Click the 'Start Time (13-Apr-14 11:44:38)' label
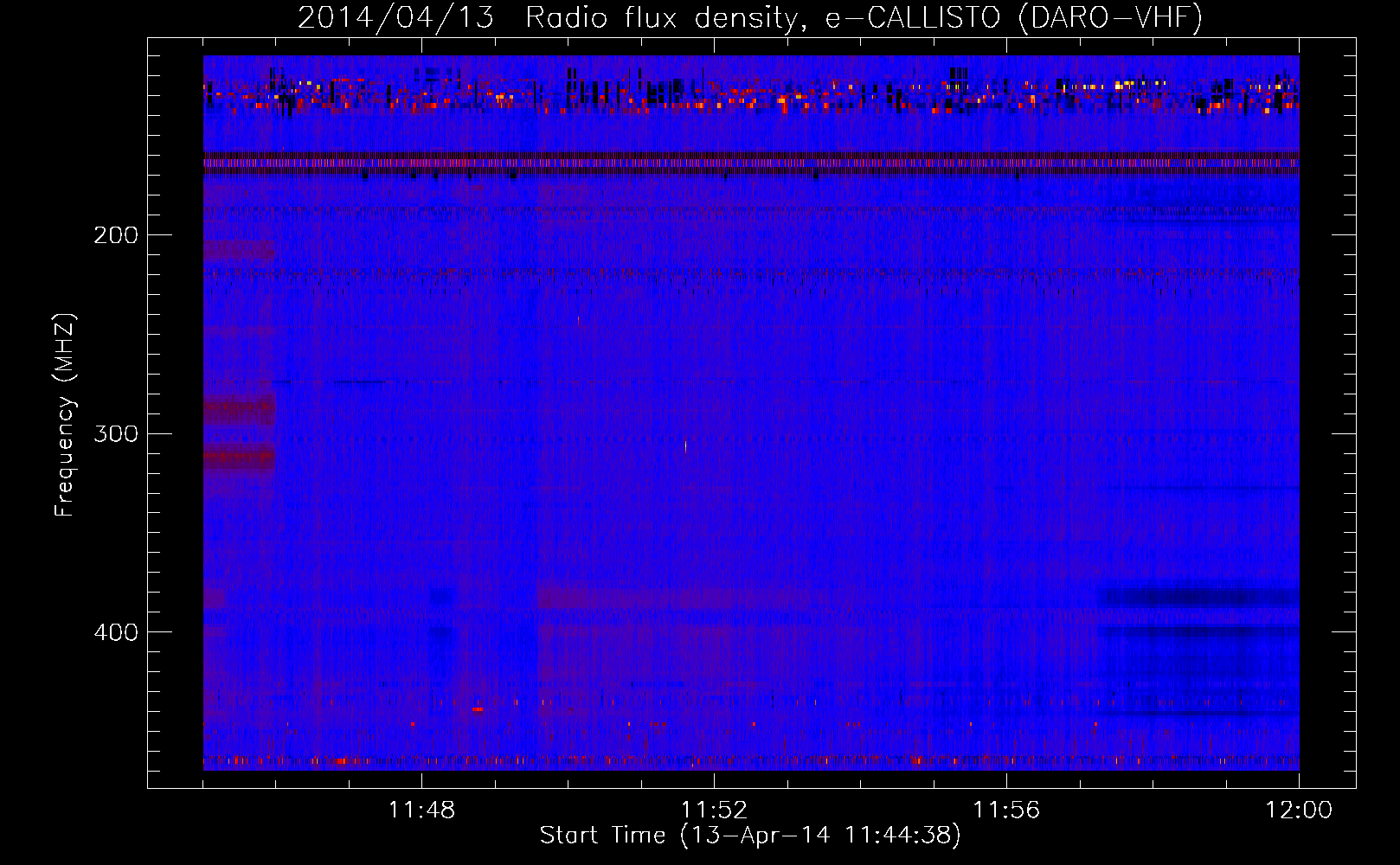Viewport: 1400px width, 865px height. pos(750,836)
